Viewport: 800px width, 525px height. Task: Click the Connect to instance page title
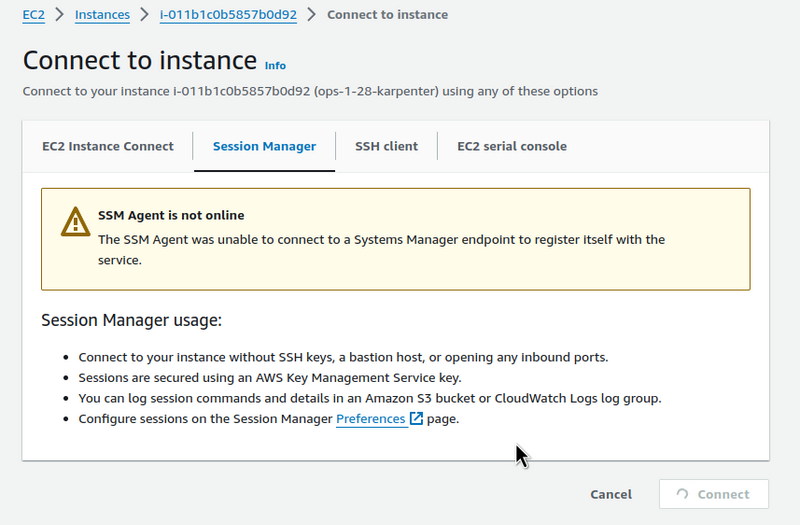click(140, 60)
